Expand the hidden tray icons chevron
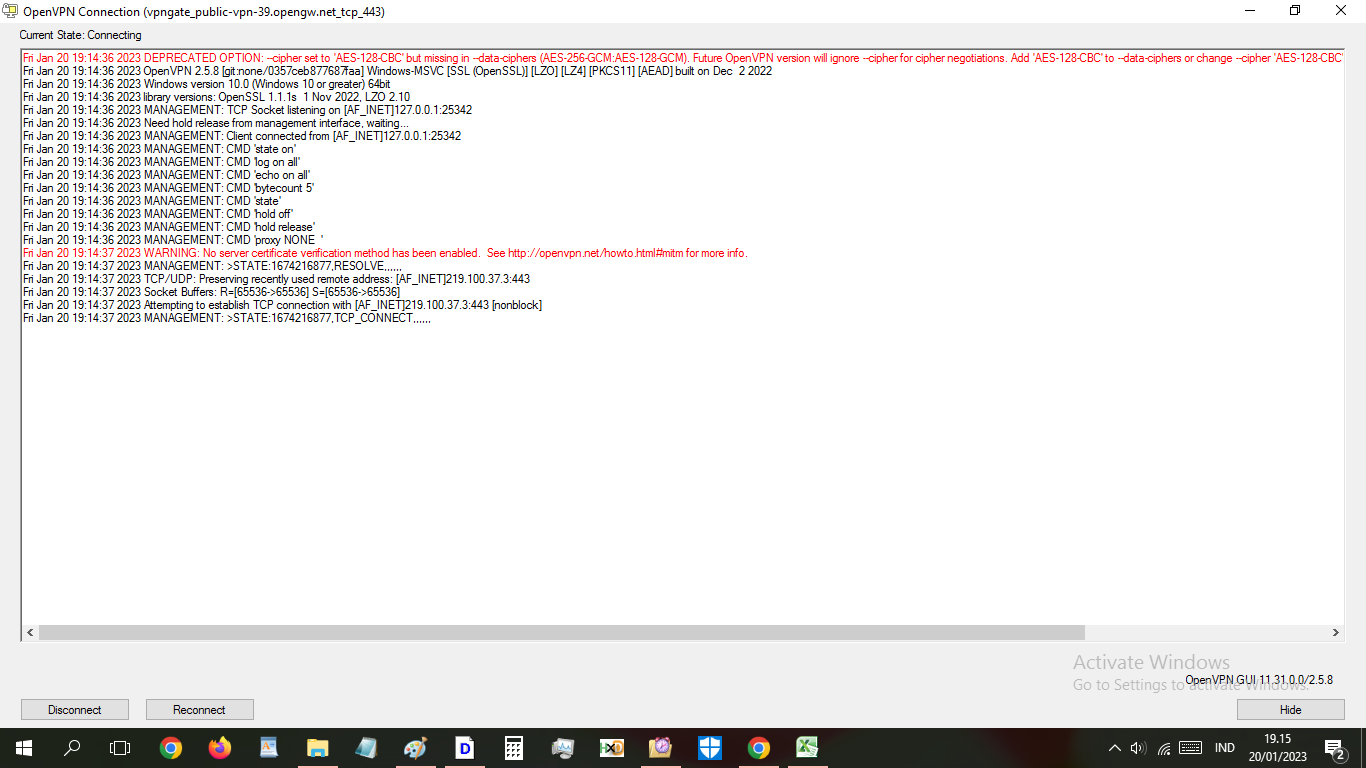The image size is (1366, 768). point(1113,747)
